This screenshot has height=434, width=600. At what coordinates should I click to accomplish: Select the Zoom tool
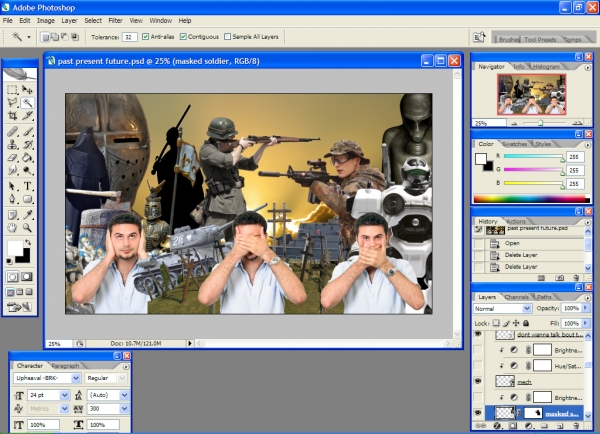click(x=27, y=228)
